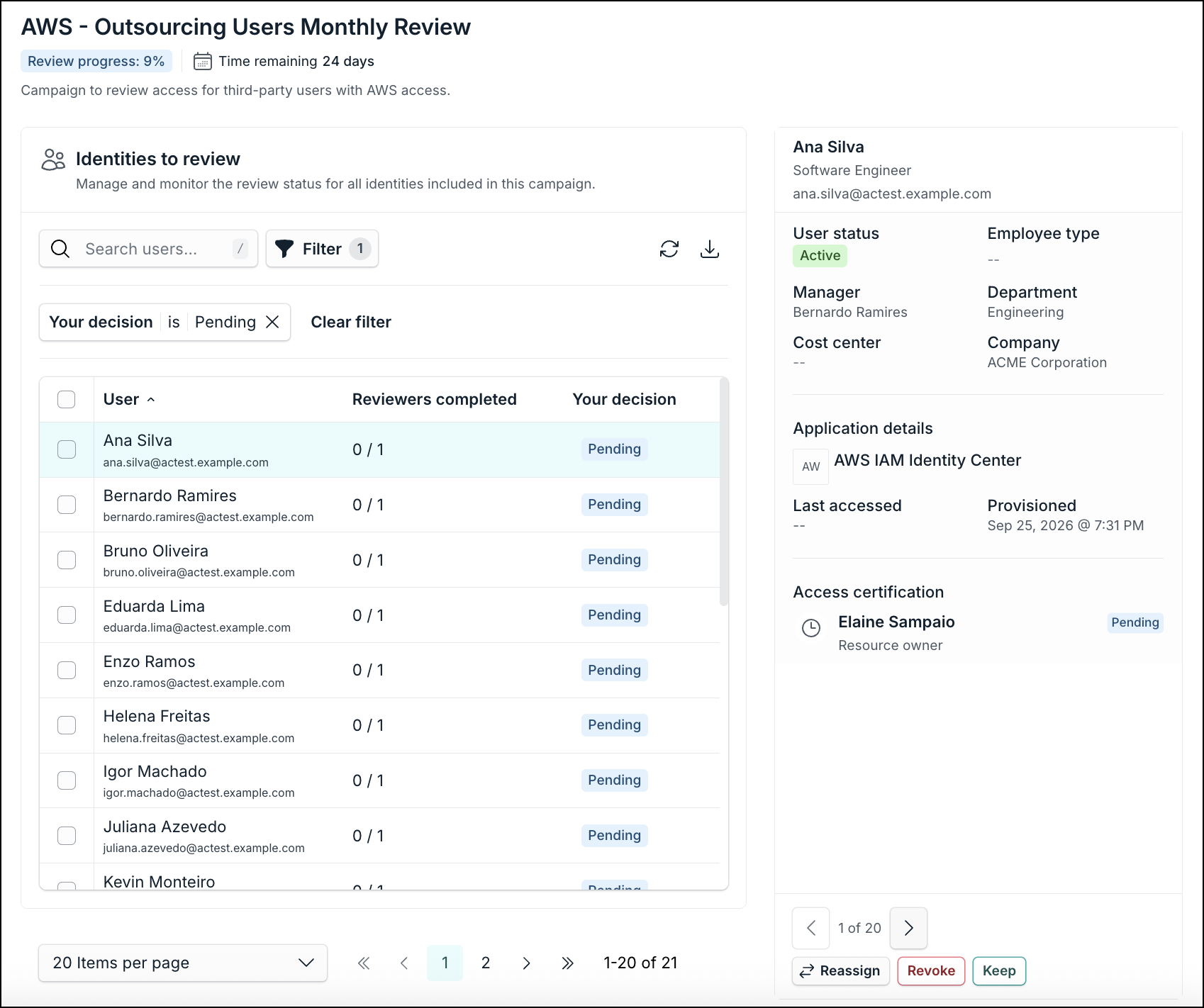The image size is (1204, 1008).
Task: Click the Elaine Sampaio reviewer entry
Action: click(979, 632)
